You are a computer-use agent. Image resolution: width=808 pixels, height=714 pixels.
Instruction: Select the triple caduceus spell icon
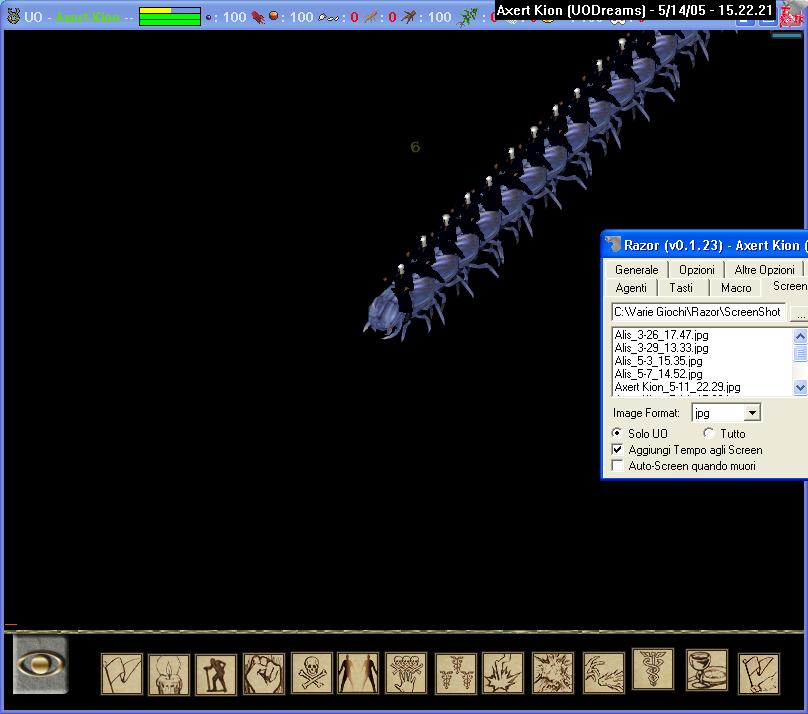(456, 673)
